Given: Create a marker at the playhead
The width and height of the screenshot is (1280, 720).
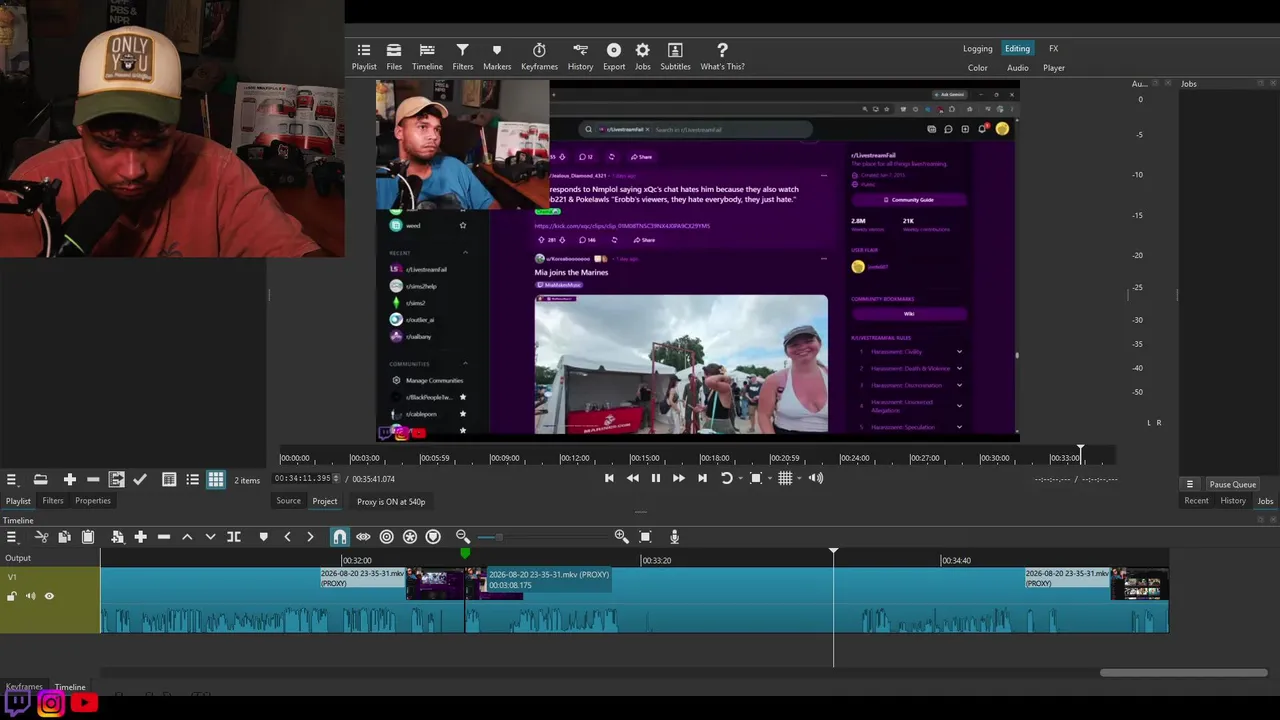Looking at the screenshot, I should (263, 537).
